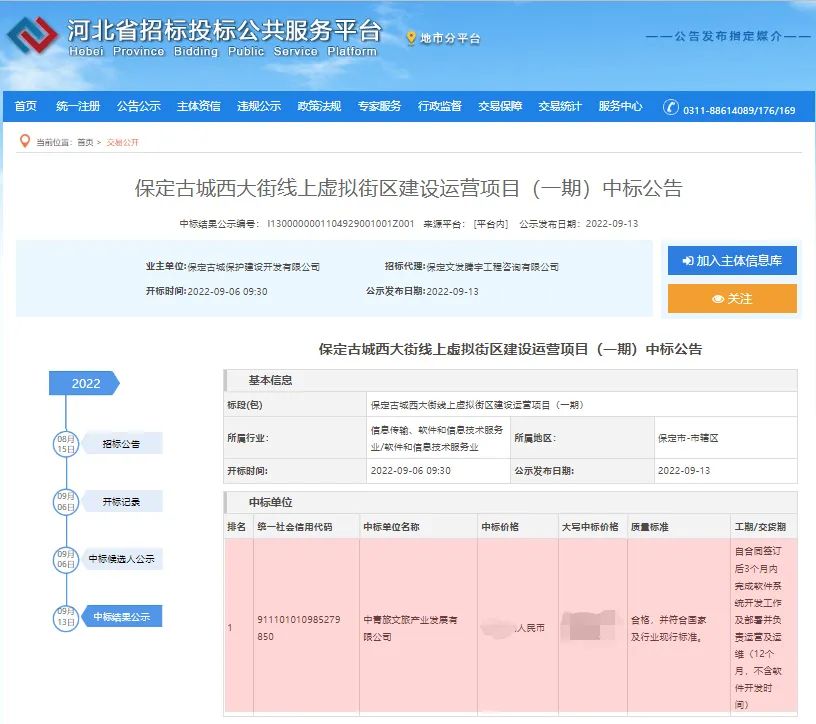
Task: Click the orange 关注 button
Action: click(732, 298)
